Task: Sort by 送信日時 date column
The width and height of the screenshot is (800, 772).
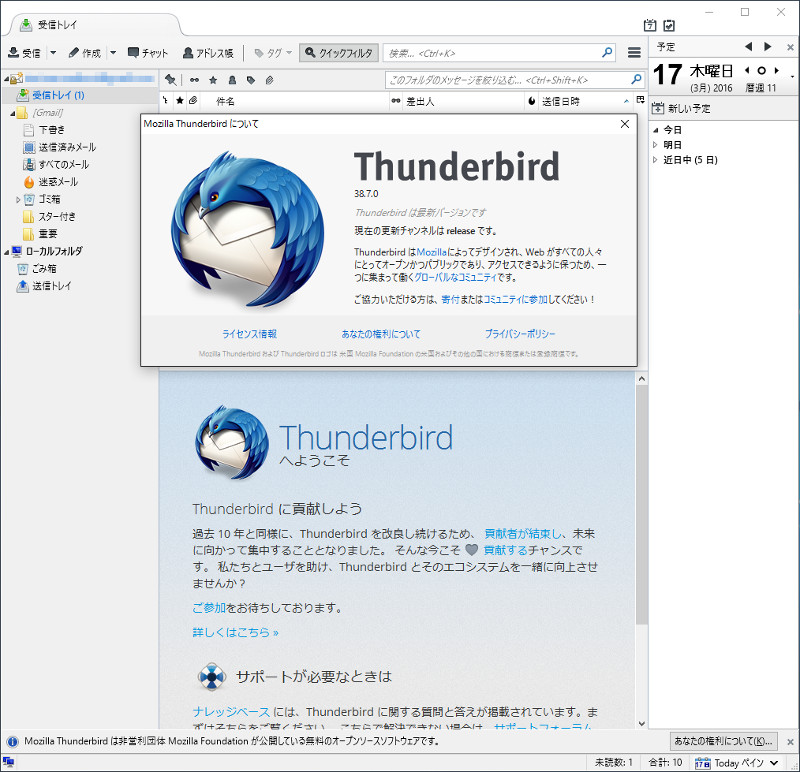Action: click(586, 101)
